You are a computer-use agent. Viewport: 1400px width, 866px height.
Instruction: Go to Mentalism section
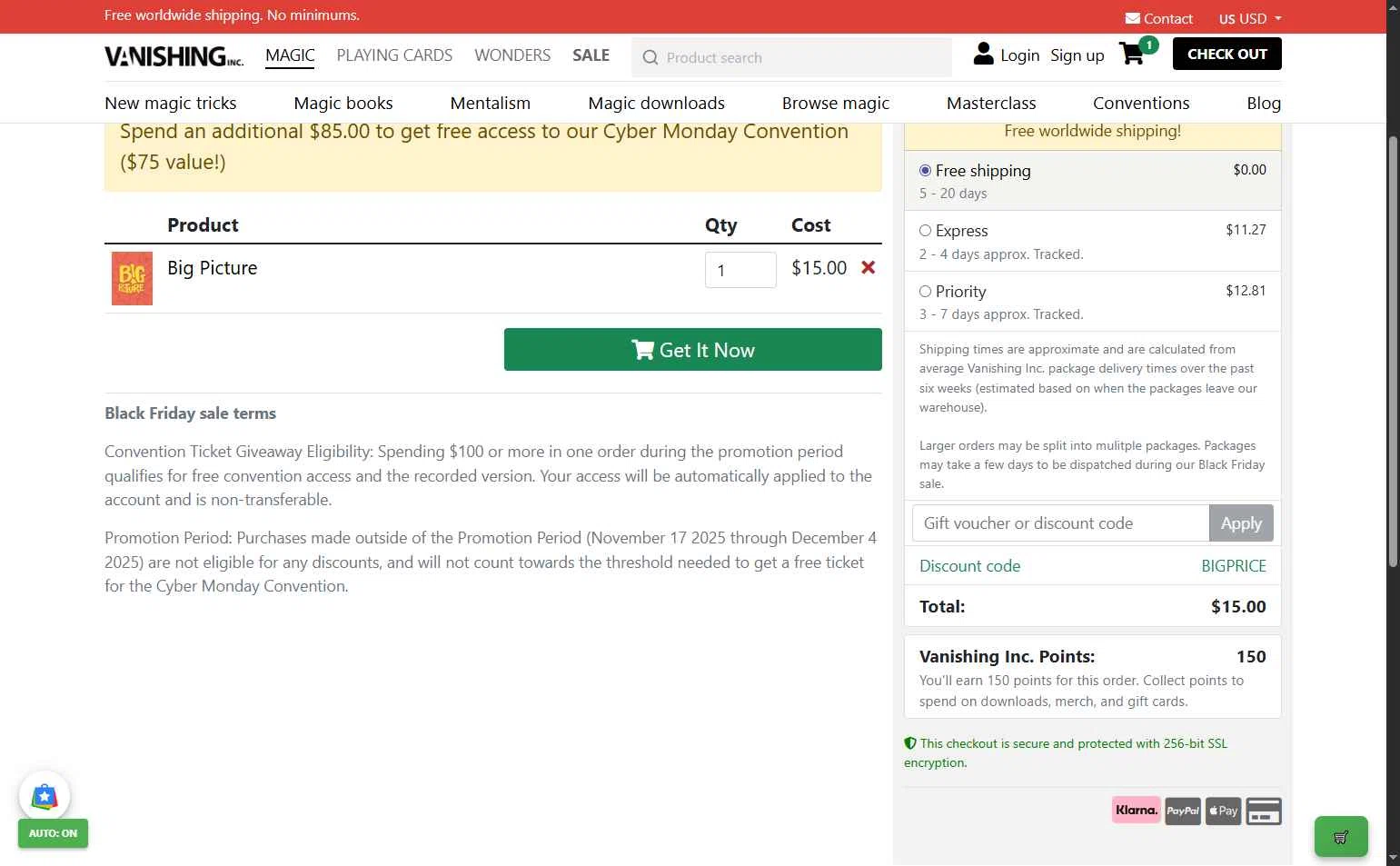point(491,103)
